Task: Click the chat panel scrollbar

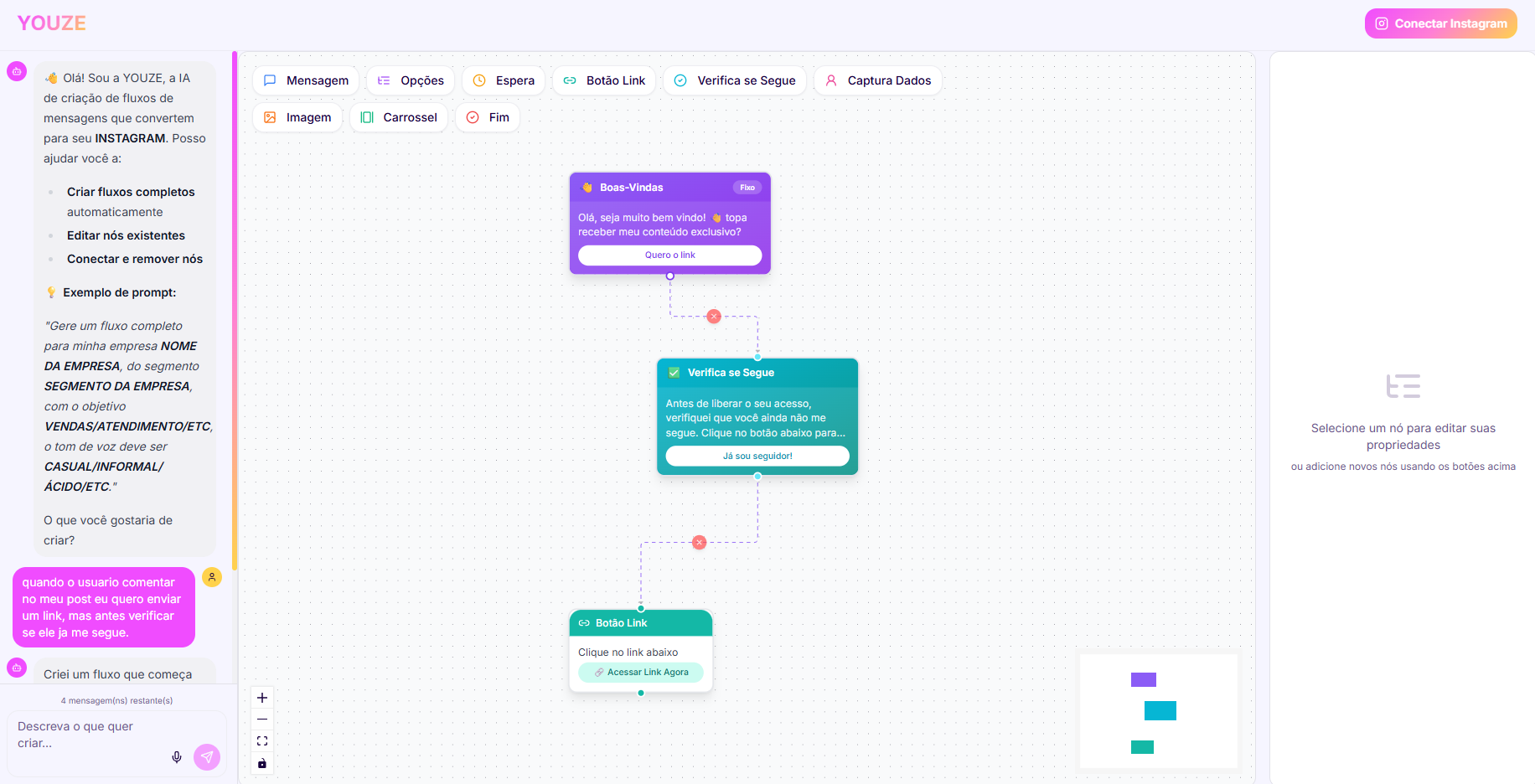Action: coord(235,310)
